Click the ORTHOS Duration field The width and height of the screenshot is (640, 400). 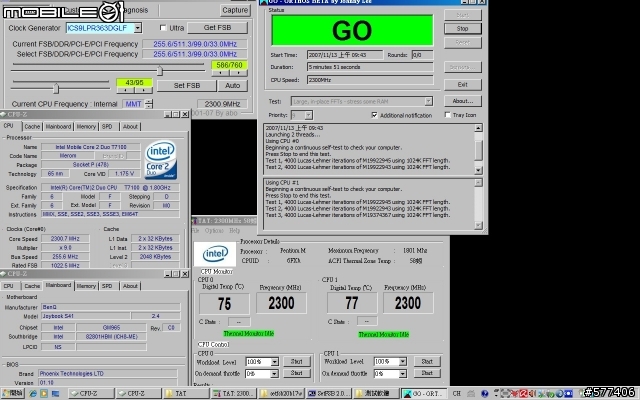click(x=370, y=67)
